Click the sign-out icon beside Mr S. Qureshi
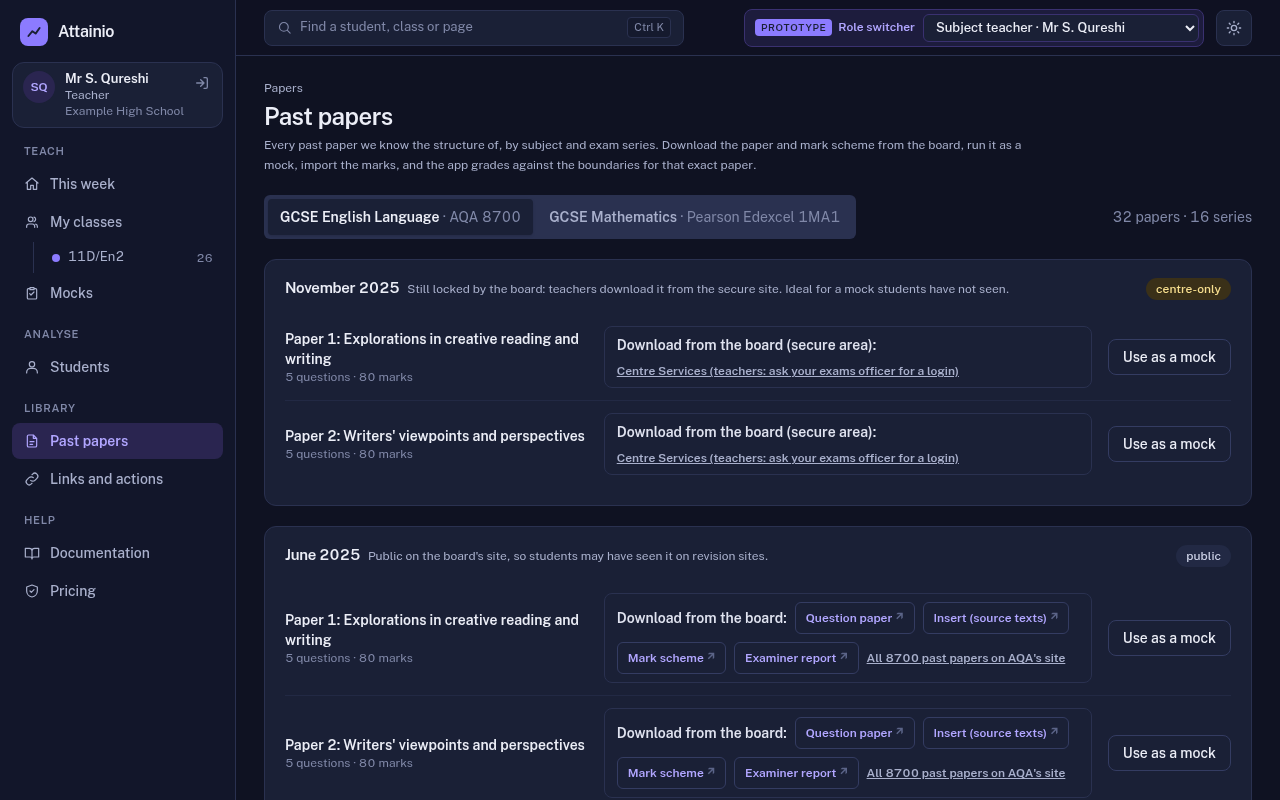The height and width of the screenshot is (800, 1280). pos(202,84)
